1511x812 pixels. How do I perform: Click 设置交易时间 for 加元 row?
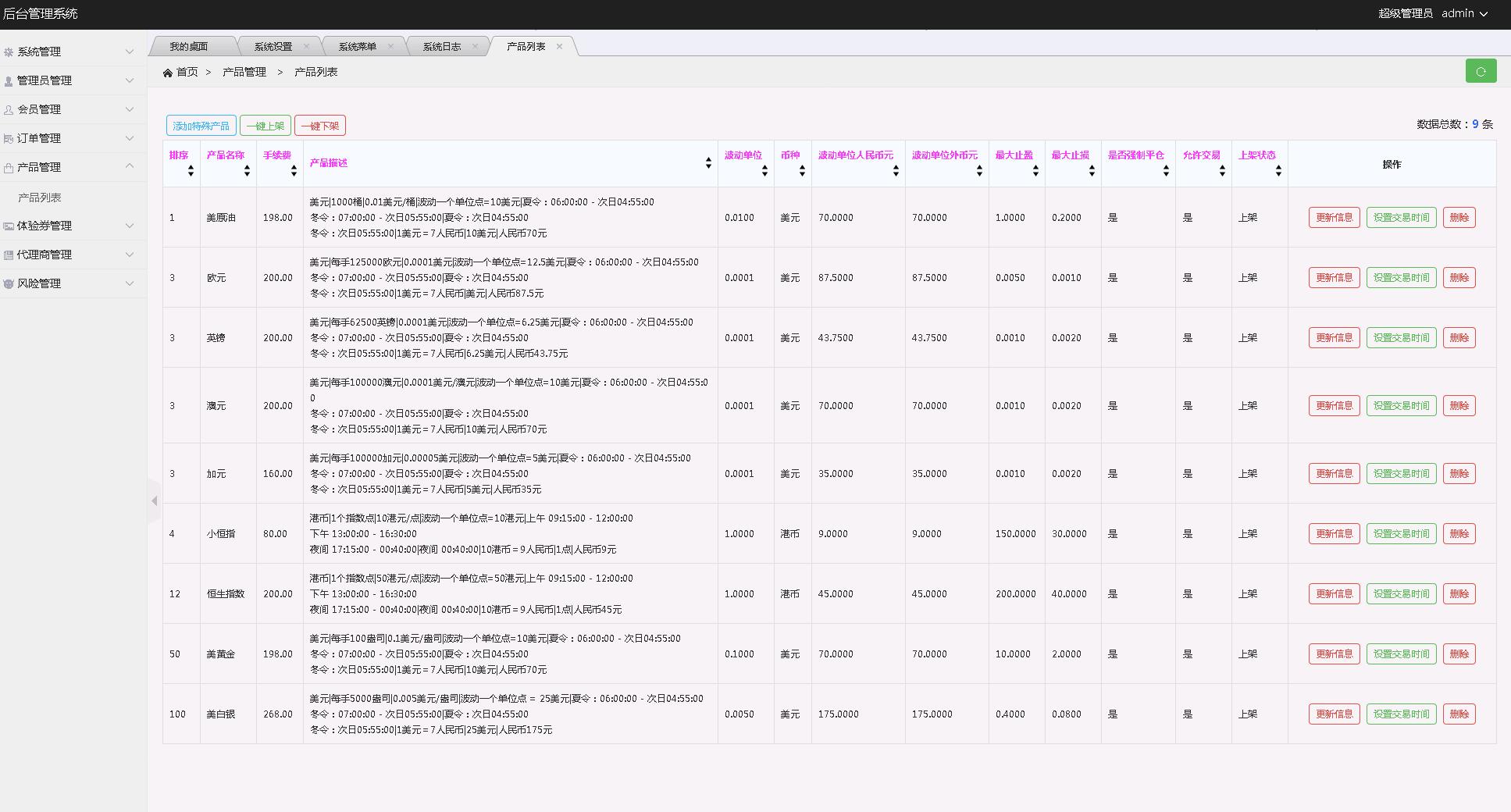pyautogui.click(x=1402, y=474)
